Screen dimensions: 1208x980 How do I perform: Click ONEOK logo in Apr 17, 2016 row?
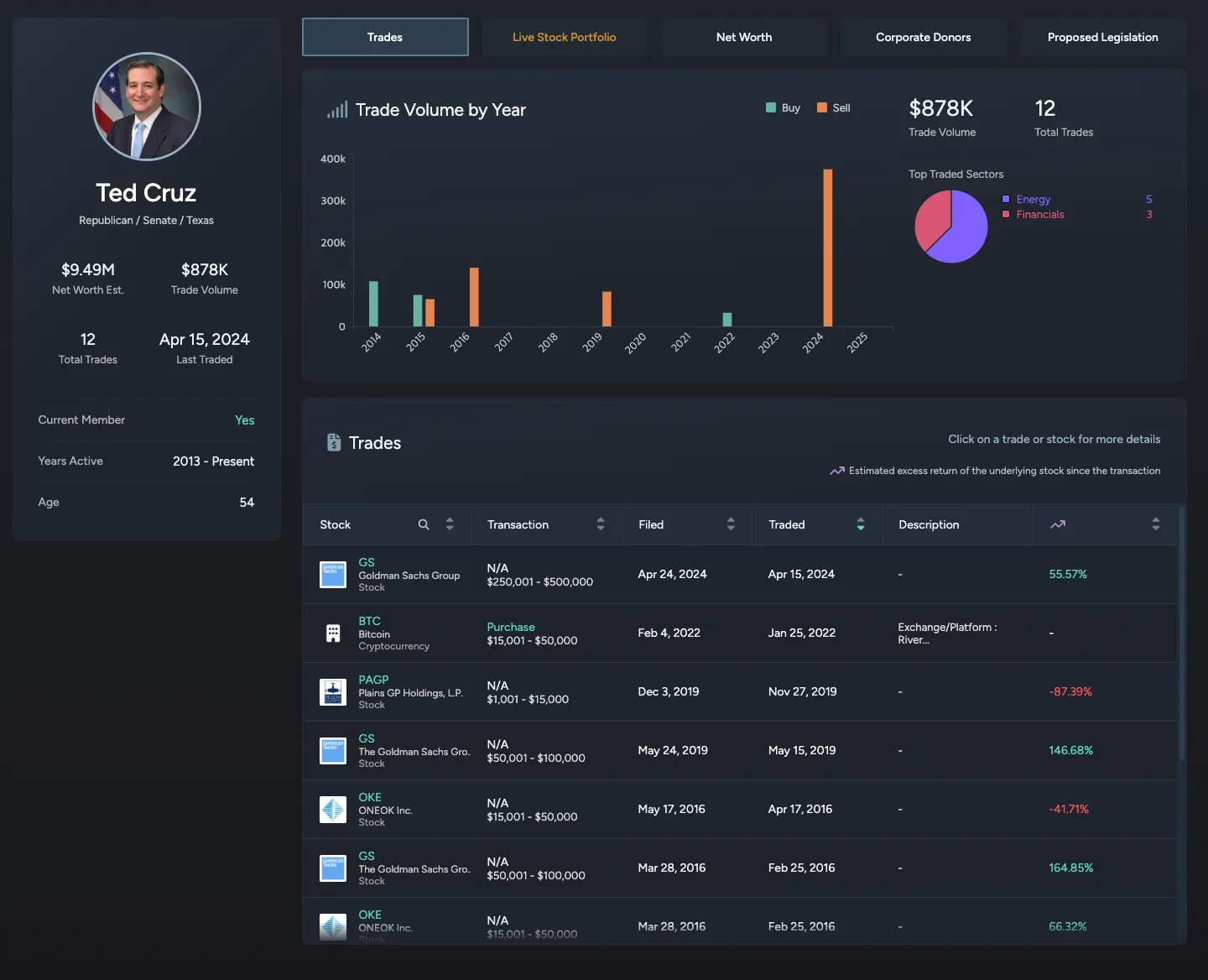[333, 810]
